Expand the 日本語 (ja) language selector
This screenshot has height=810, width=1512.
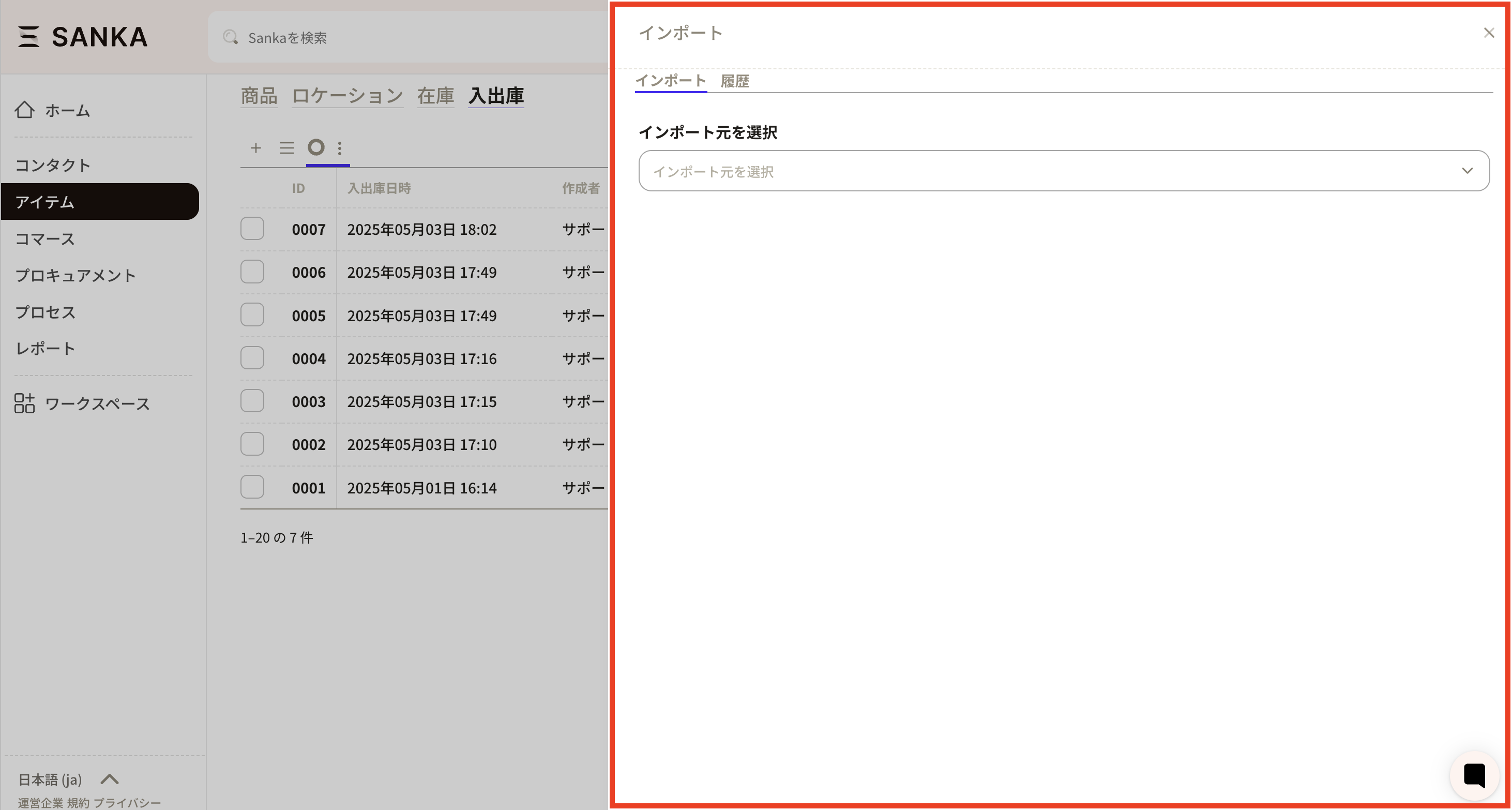point(110,779)
